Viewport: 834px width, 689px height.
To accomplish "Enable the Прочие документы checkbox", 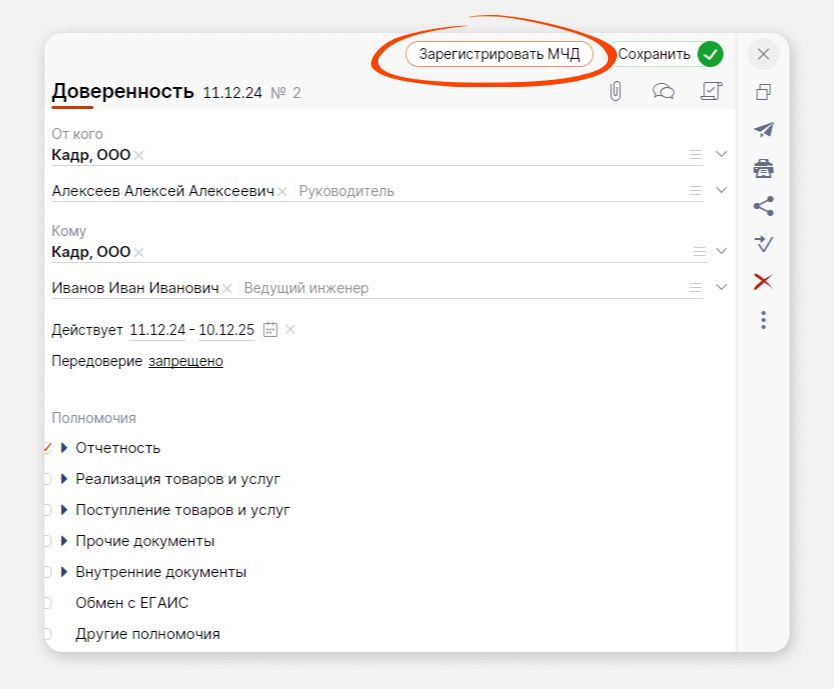I will tap(47, 541).
